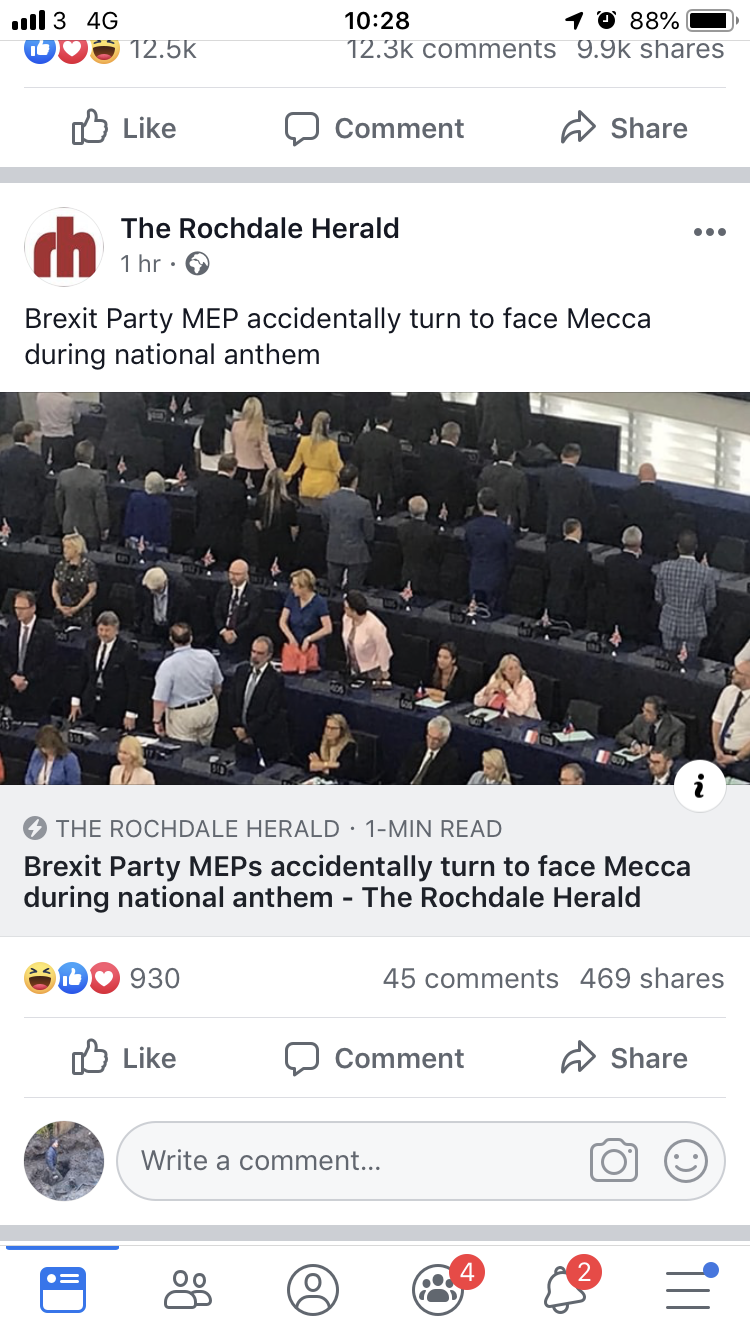Open the Rochdale Herald profile logo
This screenshot has height=1334, width=750.
click(x=64, y=248)
